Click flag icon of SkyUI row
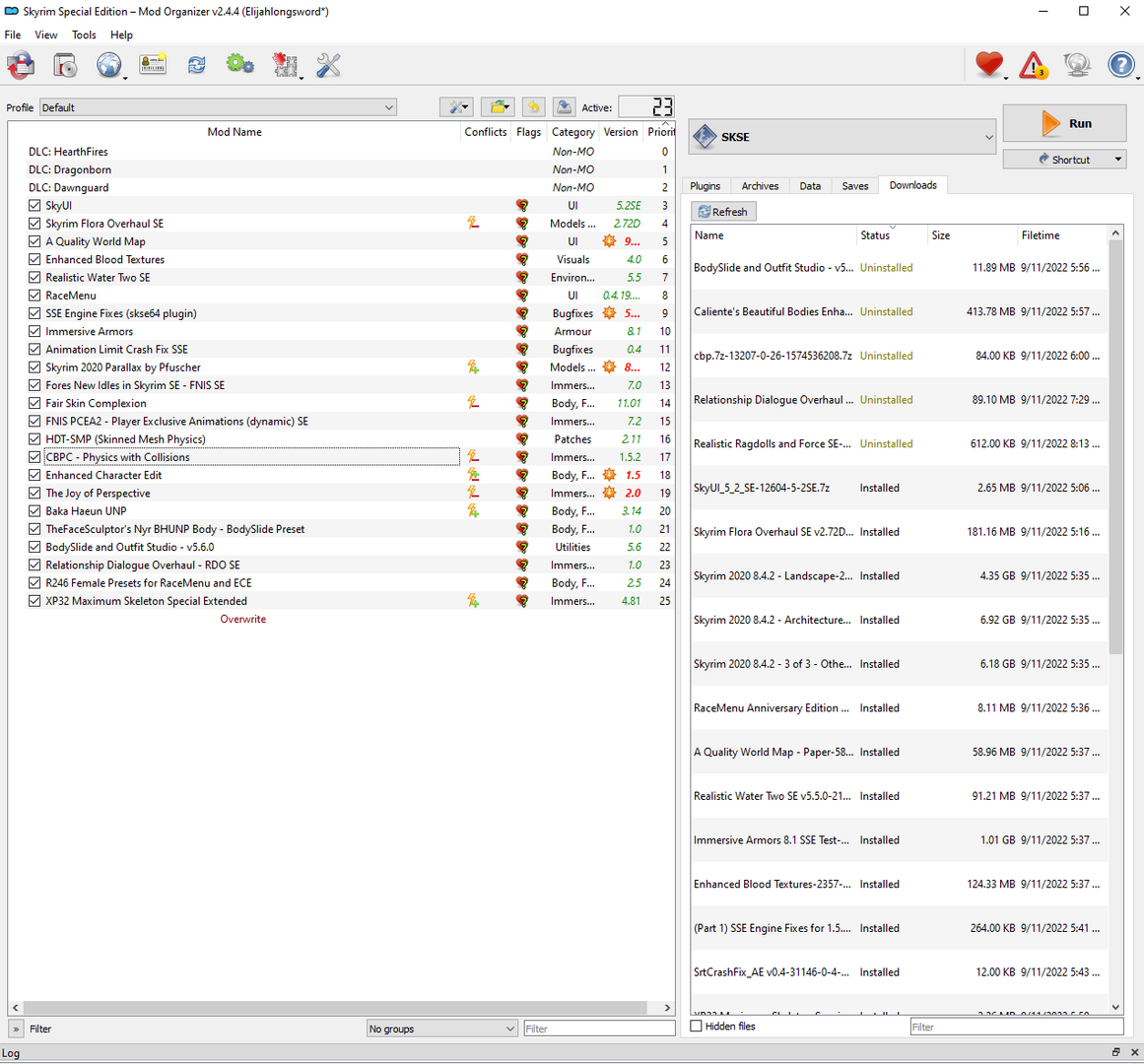This screenshot has width=1144, height=1064. coord(522,206)
